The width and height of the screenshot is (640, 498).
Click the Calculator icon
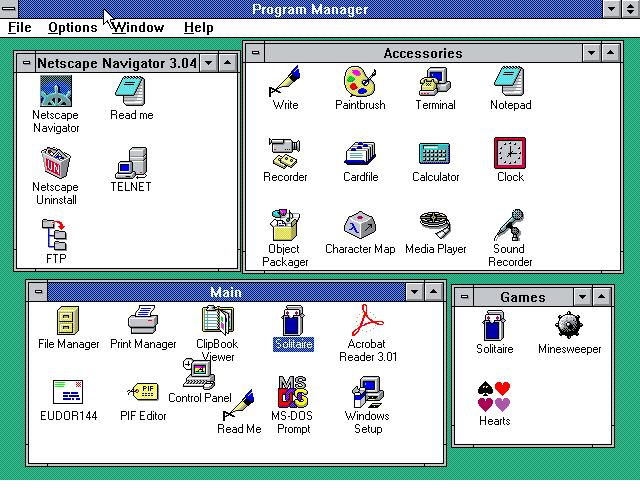coord(436,155)
